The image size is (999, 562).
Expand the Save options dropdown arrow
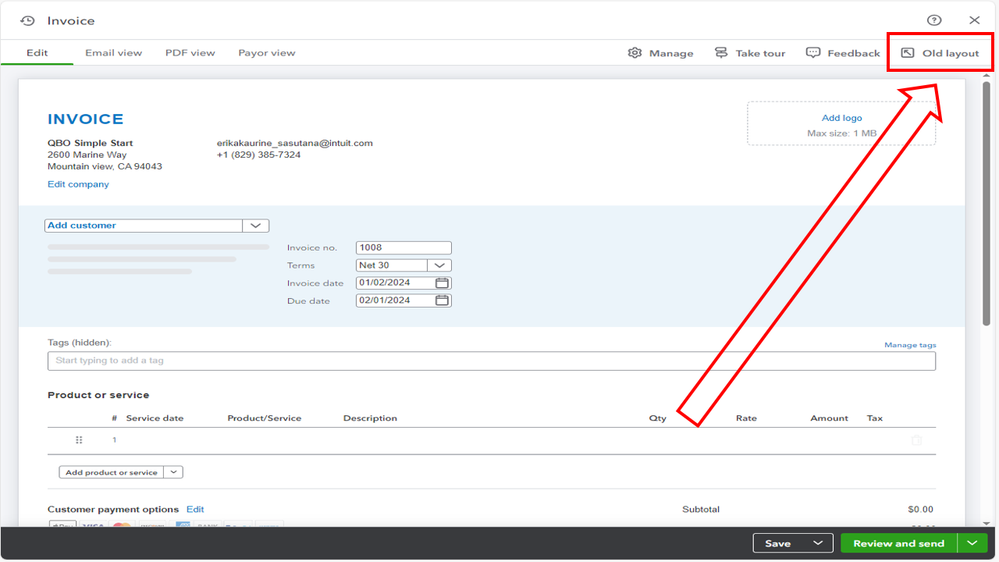tap(818, 544)
